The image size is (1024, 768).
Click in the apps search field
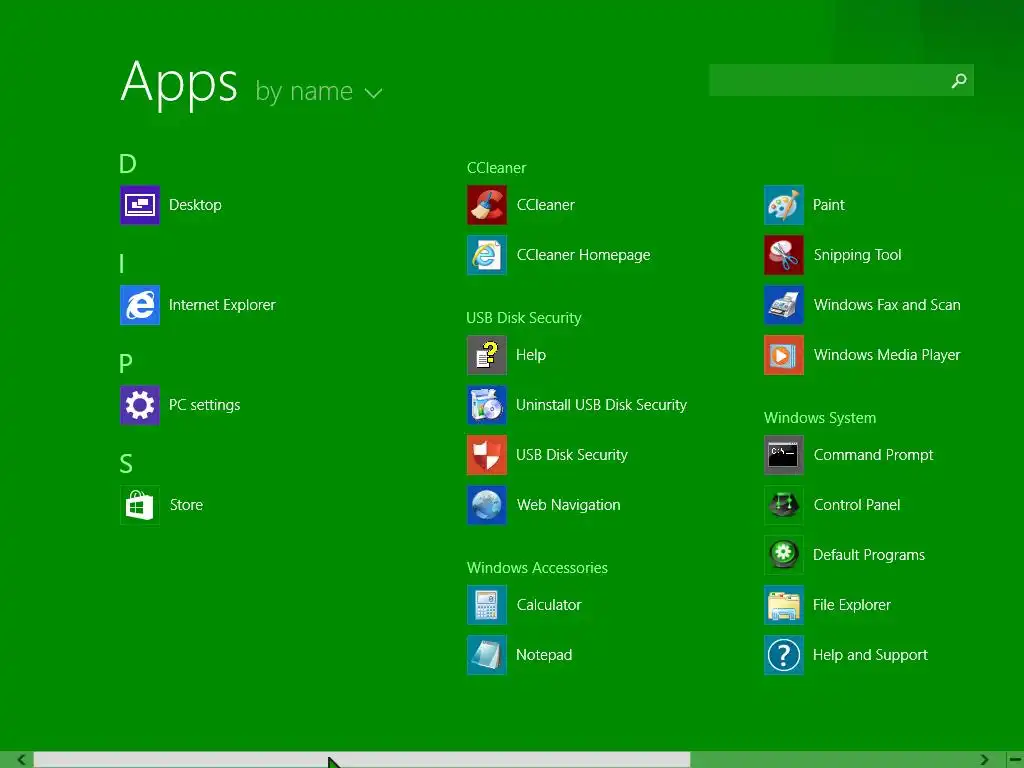point(841,80)
